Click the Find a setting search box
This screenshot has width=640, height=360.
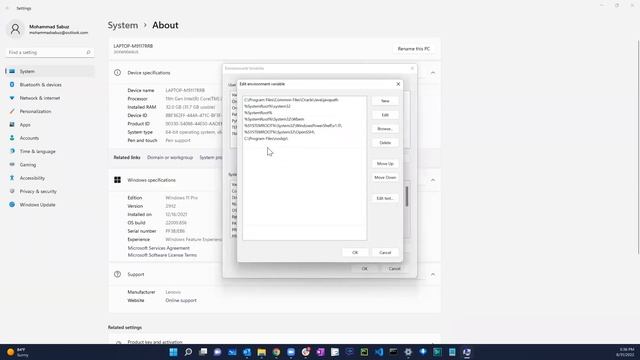click(x=50, y=53)
